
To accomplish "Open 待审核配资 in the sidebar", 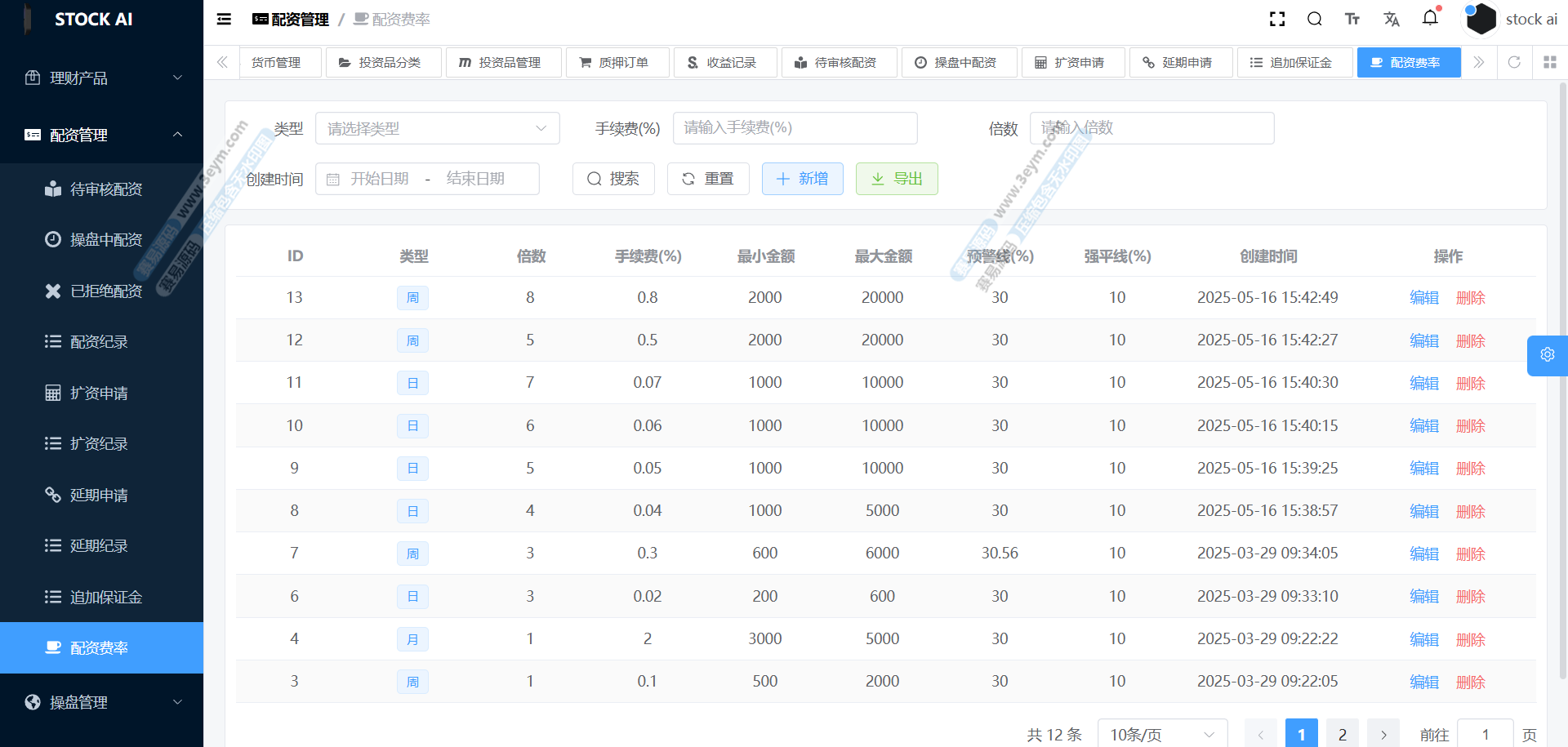I will (106, 189).
